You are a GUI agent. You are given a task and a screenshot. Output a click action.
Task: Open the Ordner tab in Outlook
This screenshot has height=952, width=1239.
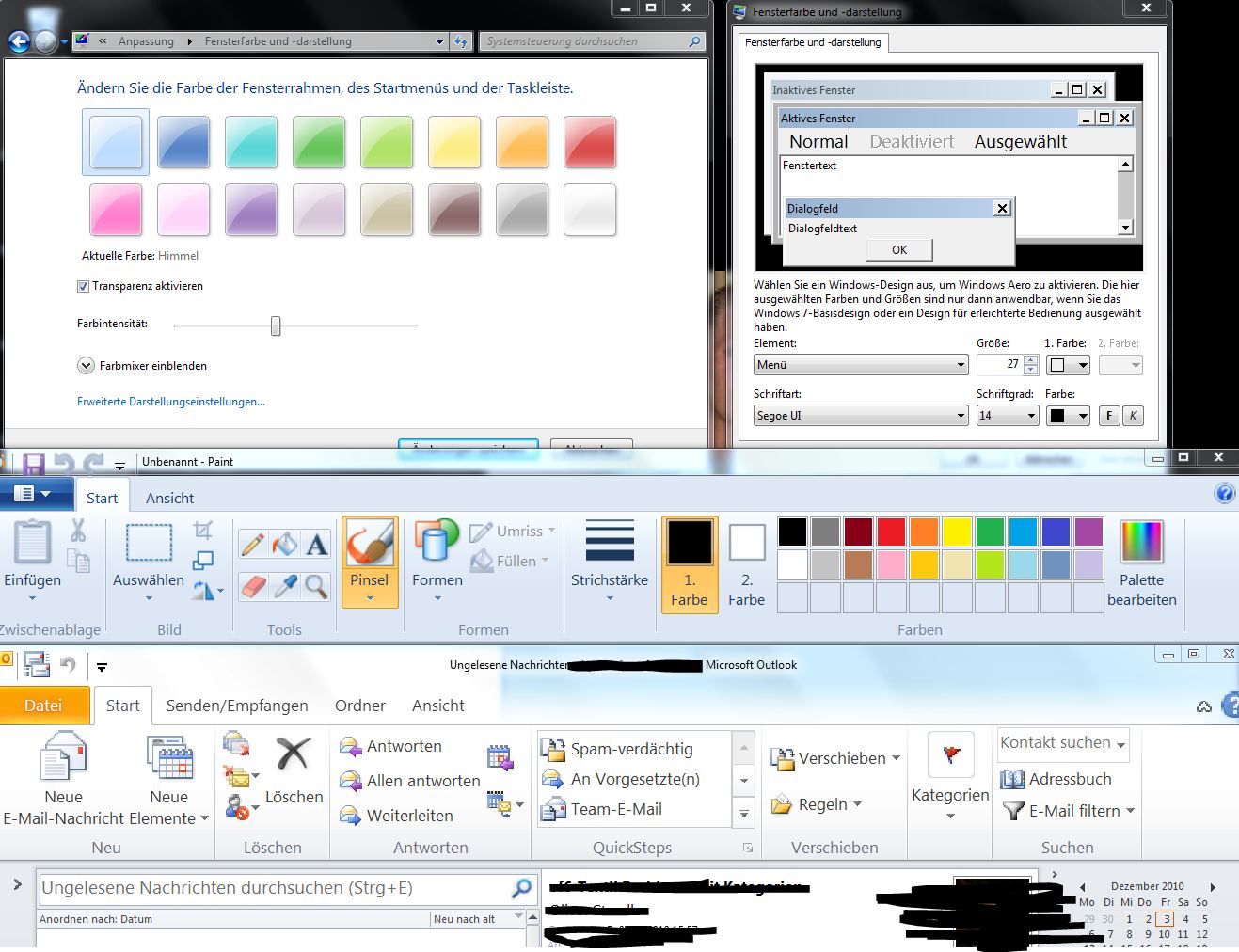360,706
